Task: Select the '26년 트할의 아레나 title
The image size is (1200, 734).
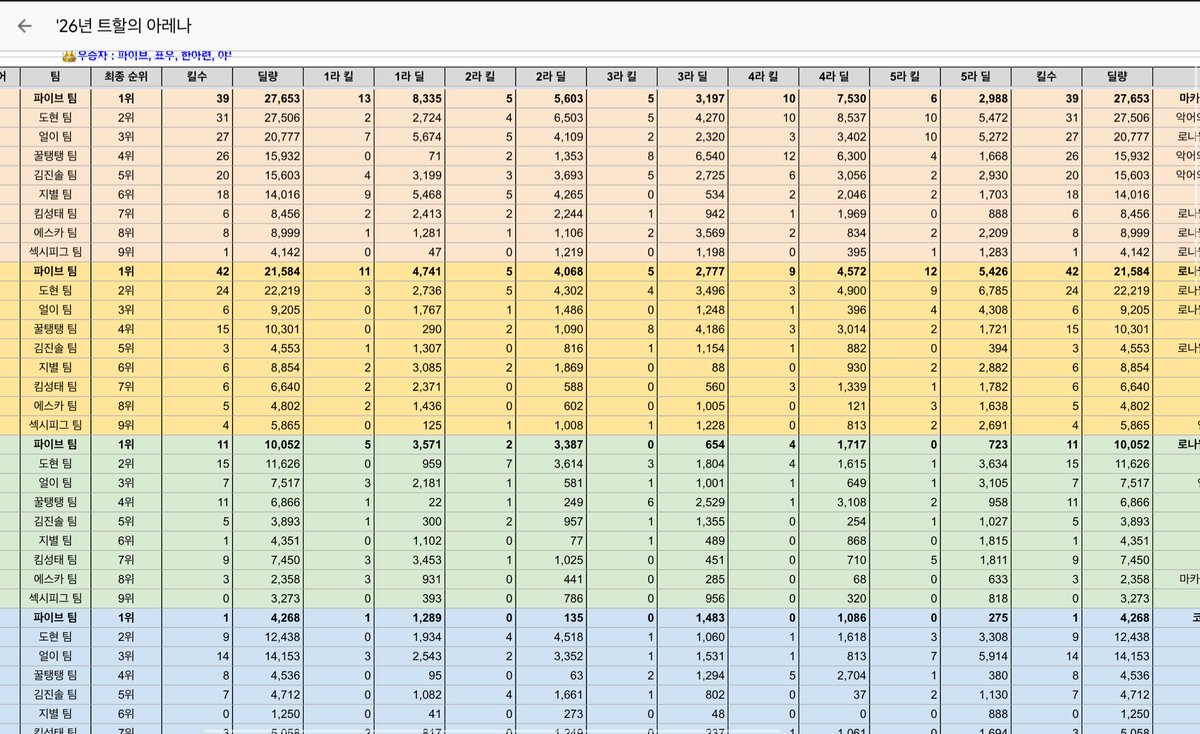Action: pyautogui.click(x=125, y=26)
